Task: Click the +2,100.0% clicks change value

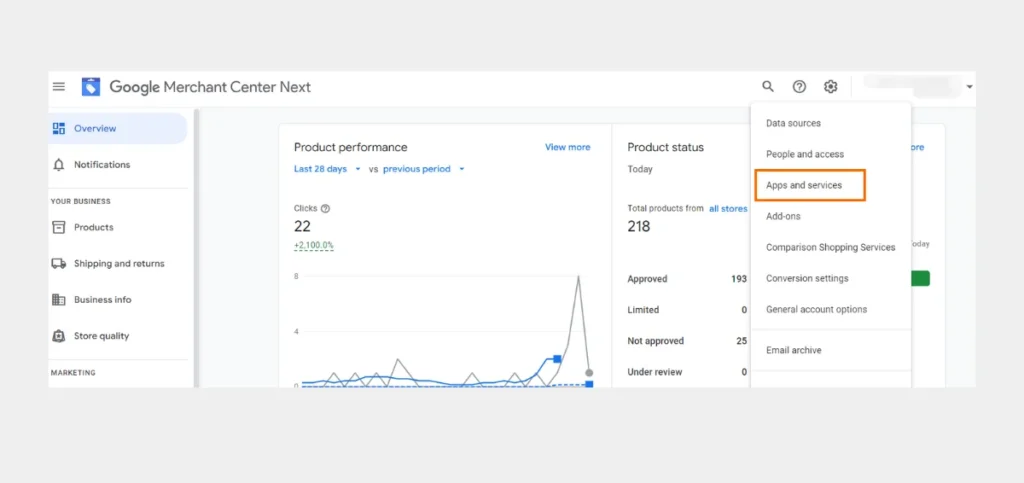Action: [x=313, y=245]
